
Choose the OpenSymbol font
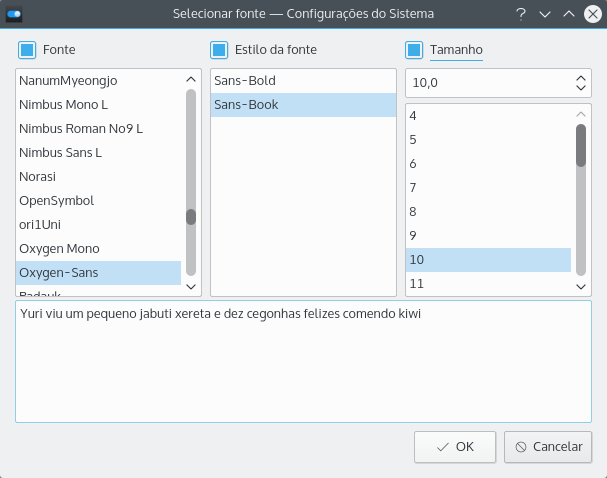tap(56, 200)
